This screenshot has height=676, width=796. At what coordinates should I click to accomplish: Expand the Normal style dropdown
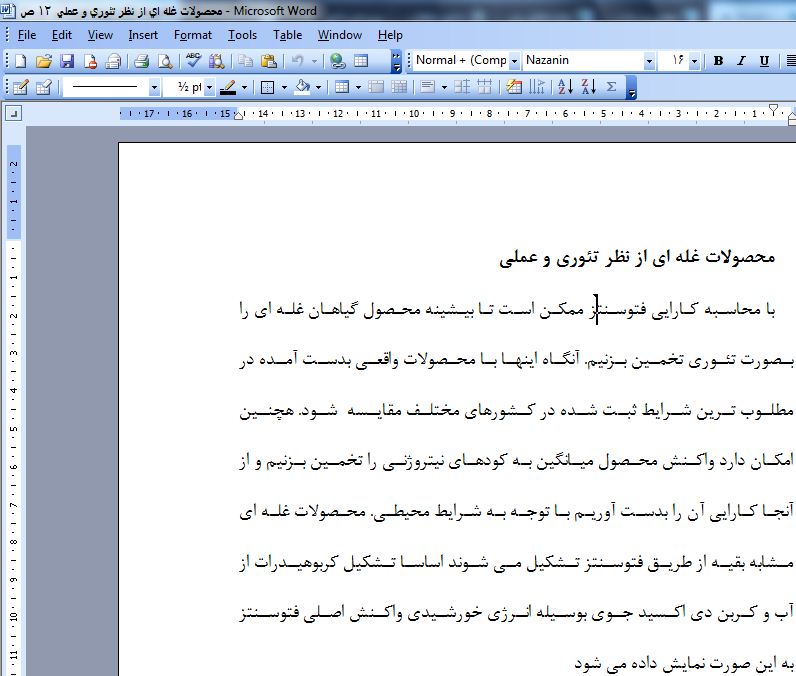click(x=514, y=61)
